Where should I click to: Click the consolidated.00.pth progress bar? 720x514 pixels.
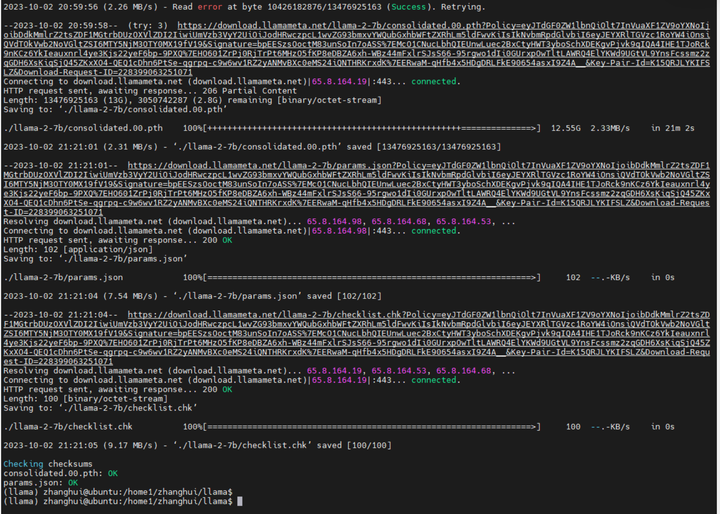click(361, 128)
